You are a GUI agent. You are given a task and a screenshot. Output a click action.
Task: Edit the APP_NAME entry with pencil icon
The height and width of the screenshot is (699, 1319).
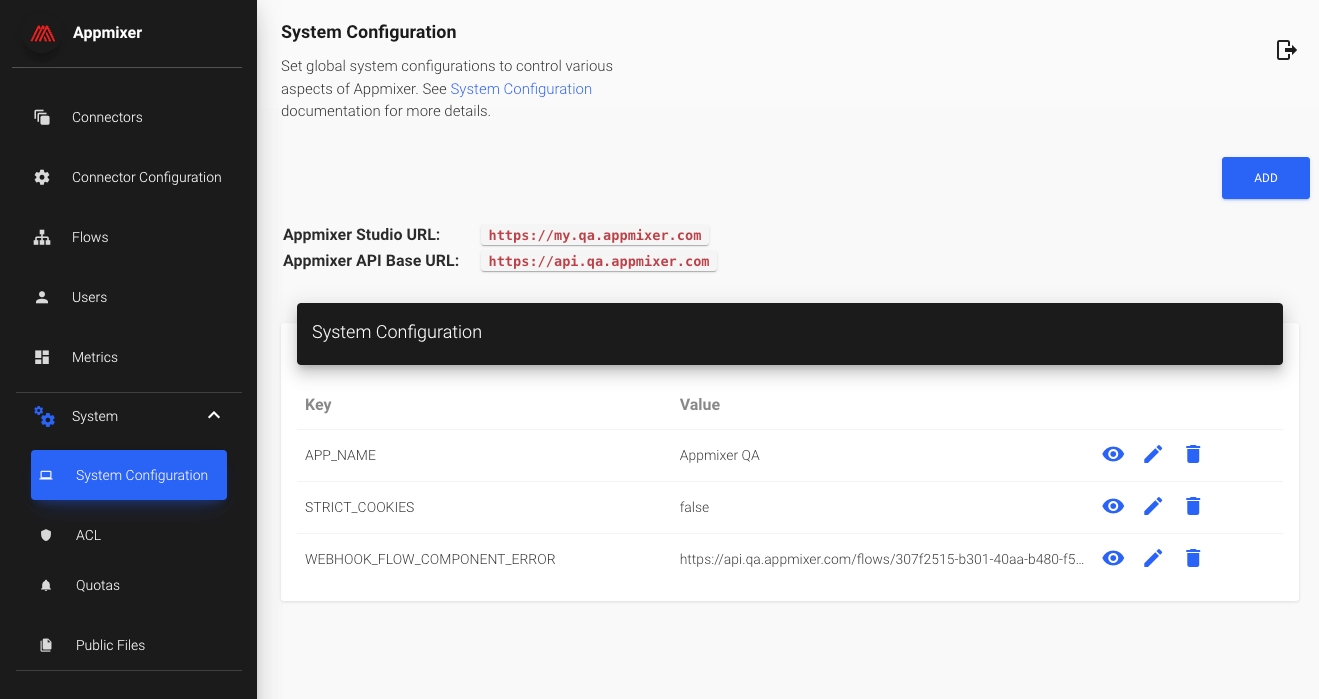[x=1153, y=455]
